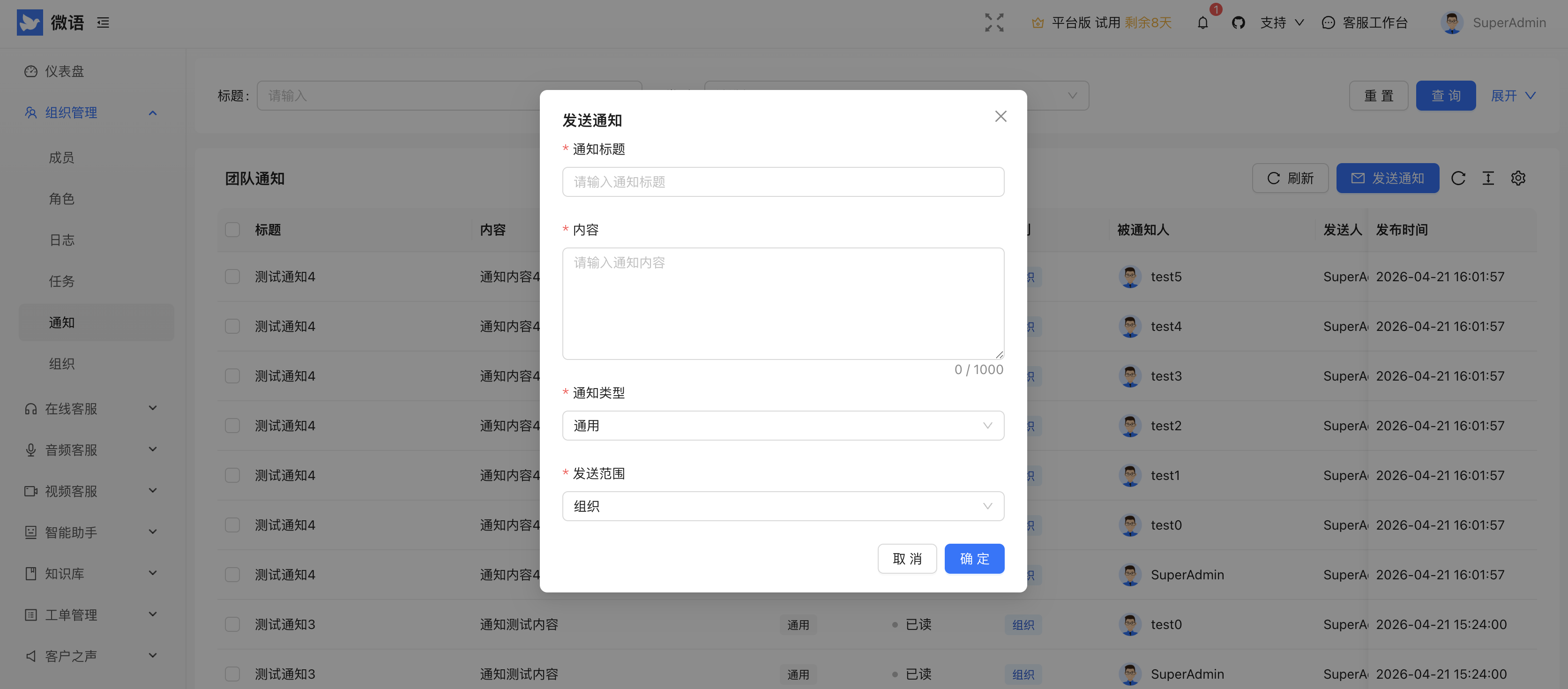Click the crown 平台版 icon
The image size is (1568, 689).
tap(1038, 23)
